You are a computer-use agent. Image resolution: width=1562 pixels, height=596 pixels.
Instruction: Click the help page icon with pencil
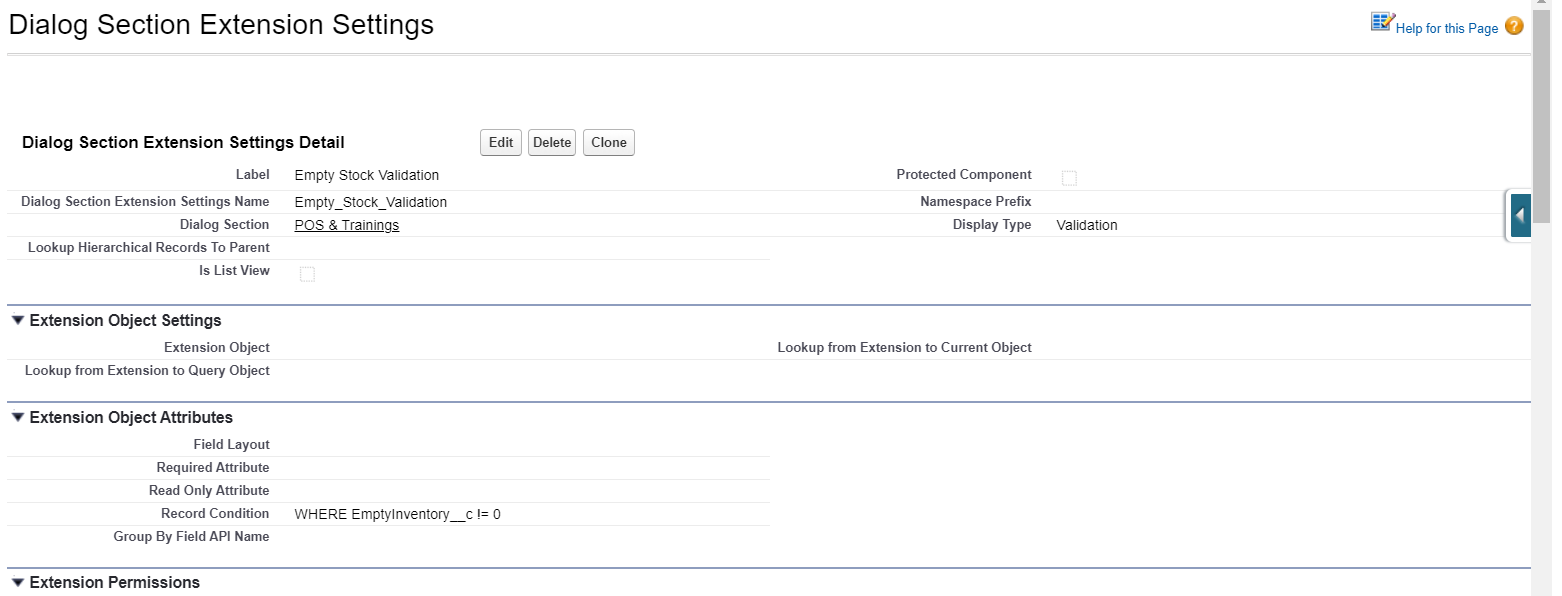click(1382, 23)
